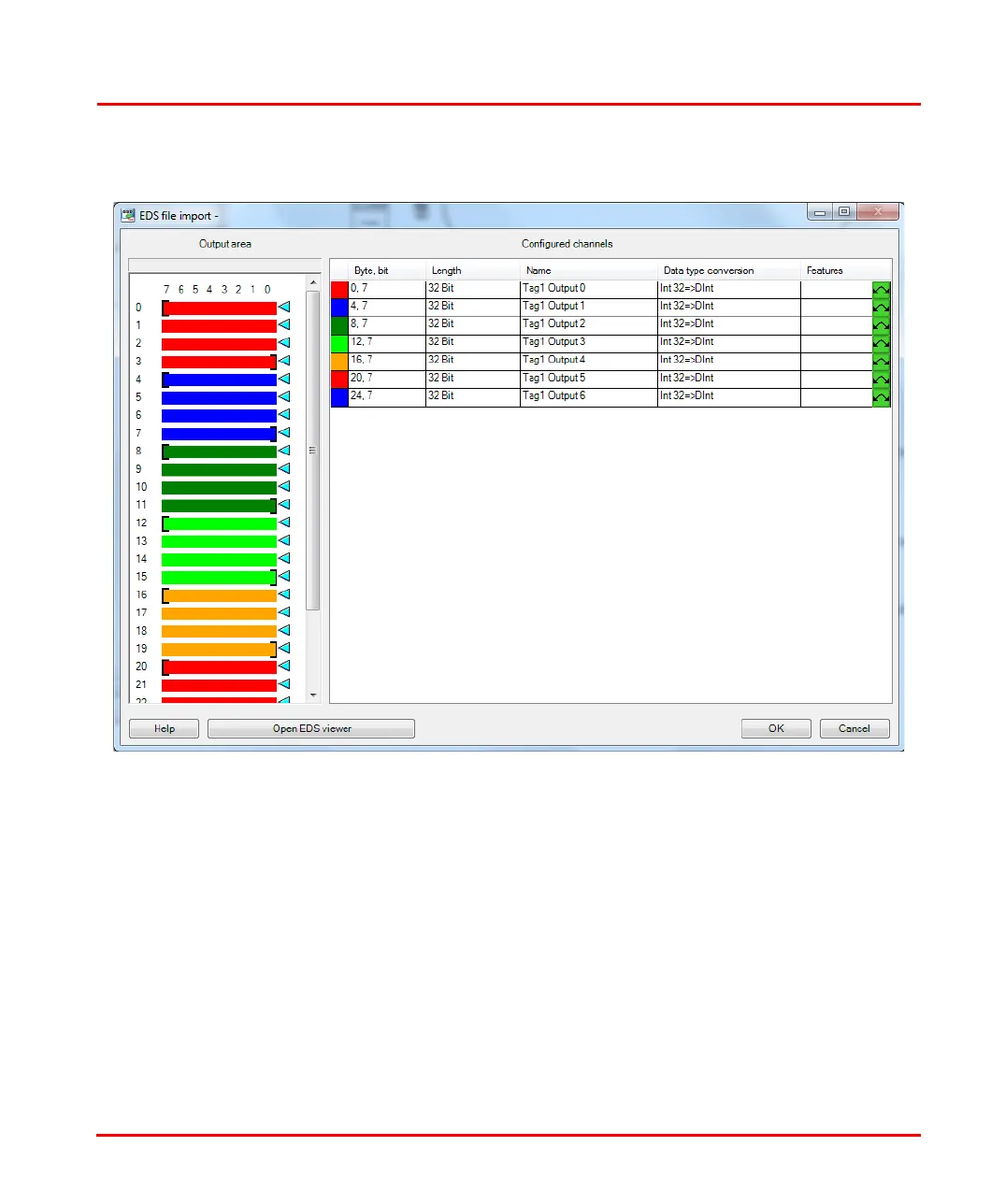
Task: Click the dark green bar at byte row 9
Action: tap(219, 469)
